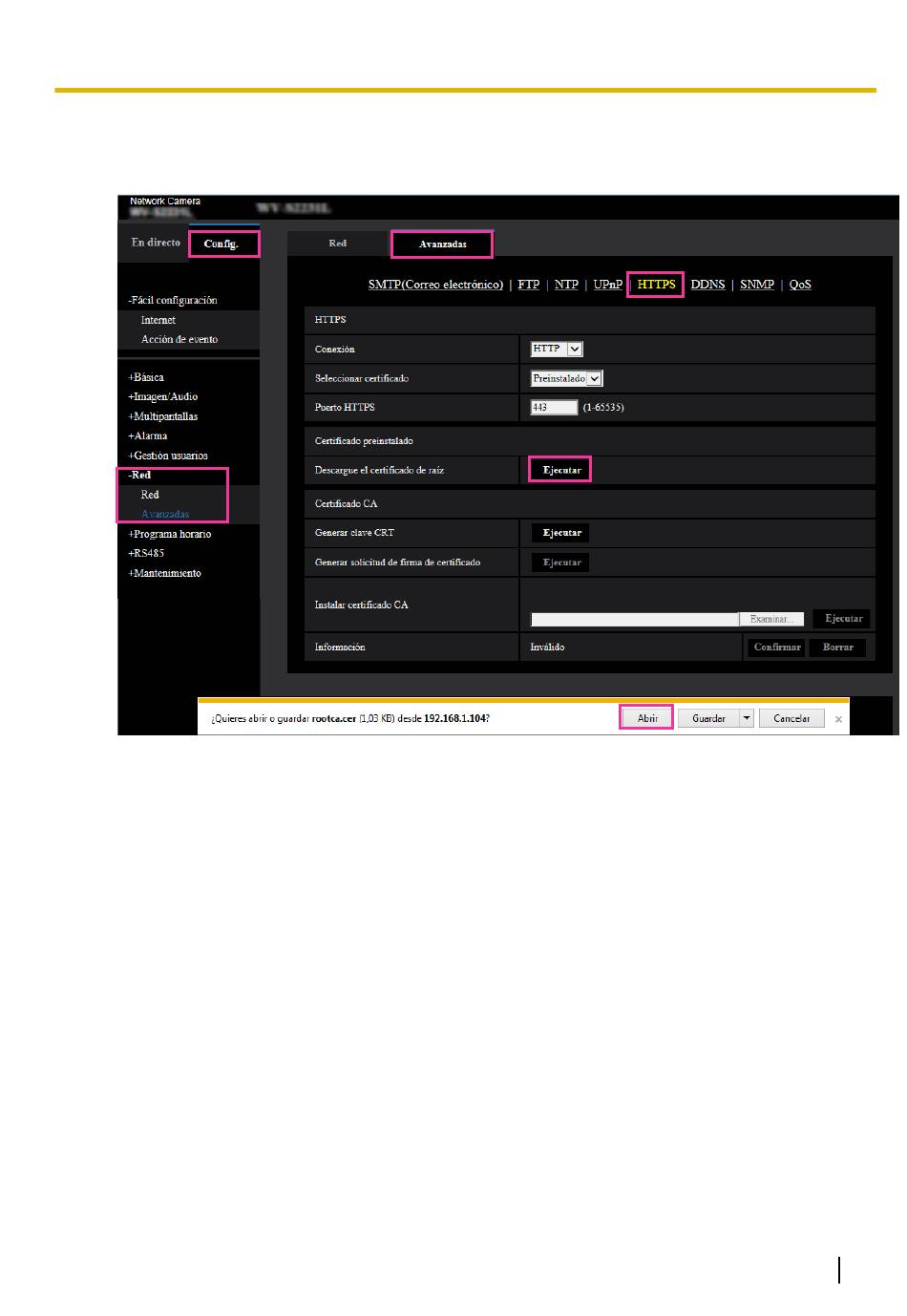907x1316 pixels.
Task: Select Avanzadas submenu in sidebar
Action: [165, 514]
